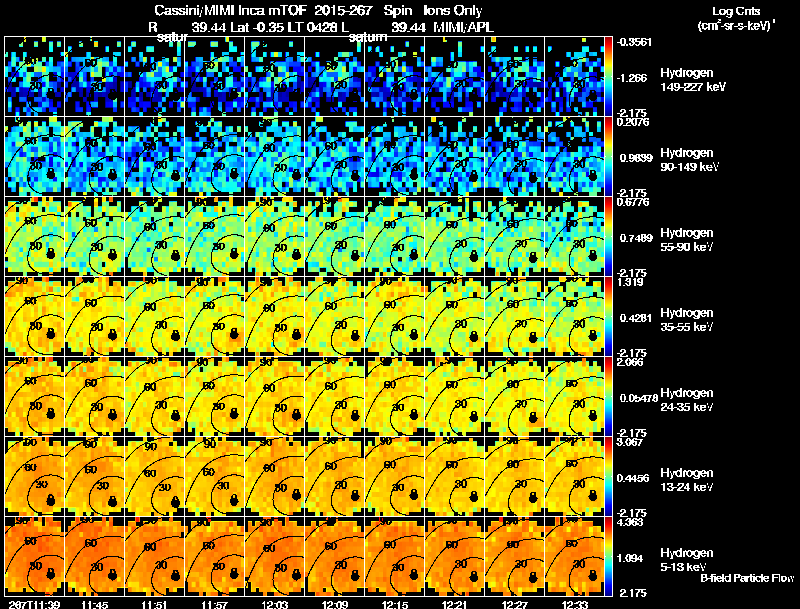Screen dimensions: 800x609
Task: Select the 5-13 keV image panel at 11:39
Action: 35,557
